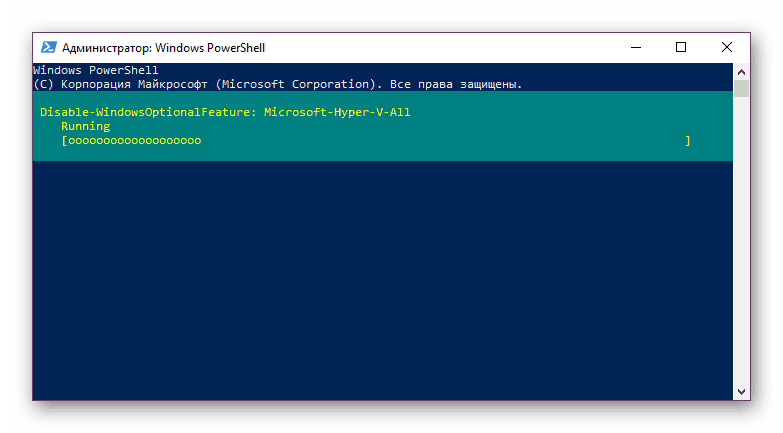Click the PowerShell icon in the title bar
The image size is (783, 433).
pos(48,47)
